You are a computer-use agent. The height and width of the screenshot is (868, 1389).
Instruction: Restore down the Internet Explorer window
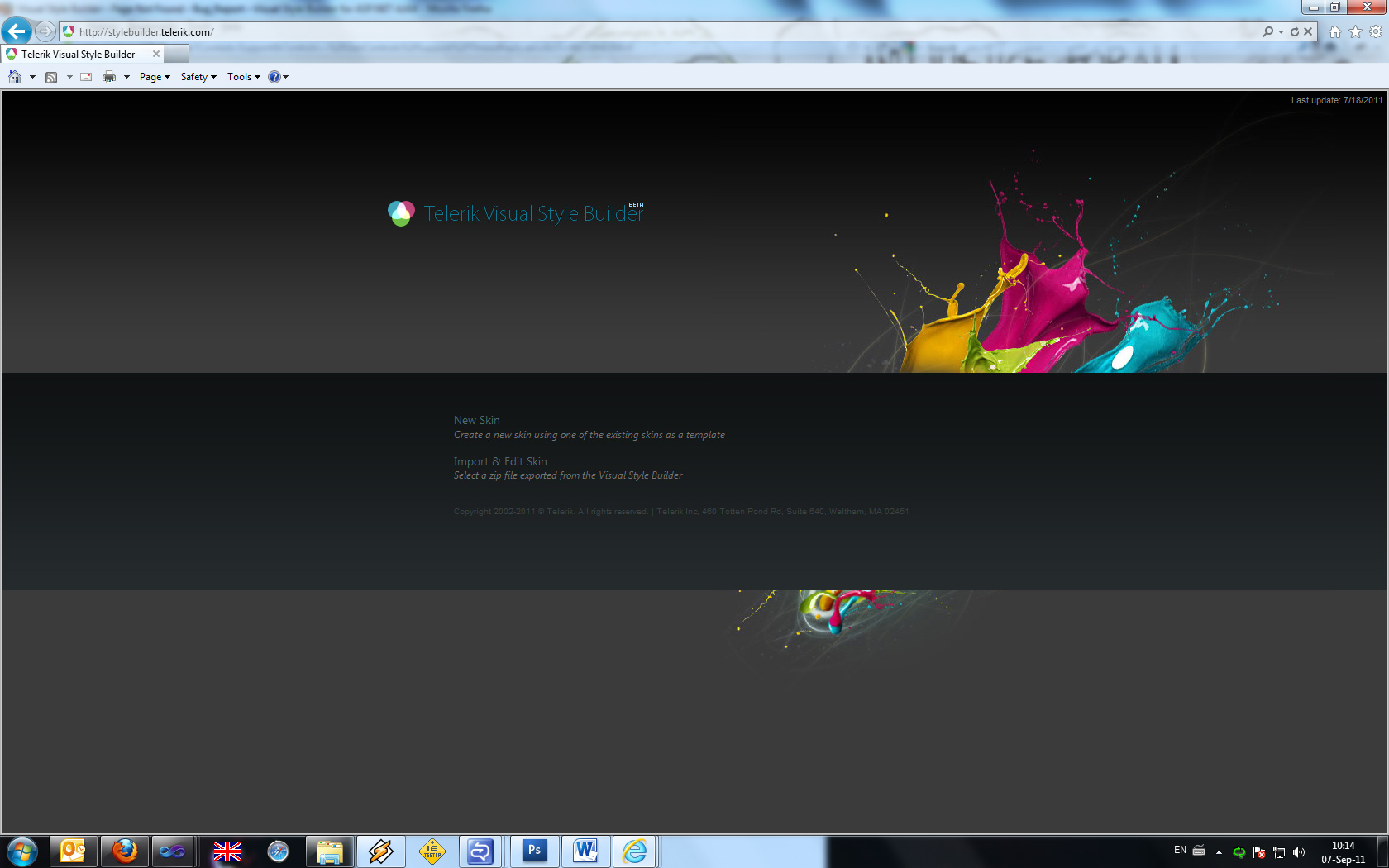(x=1335, y=7)
